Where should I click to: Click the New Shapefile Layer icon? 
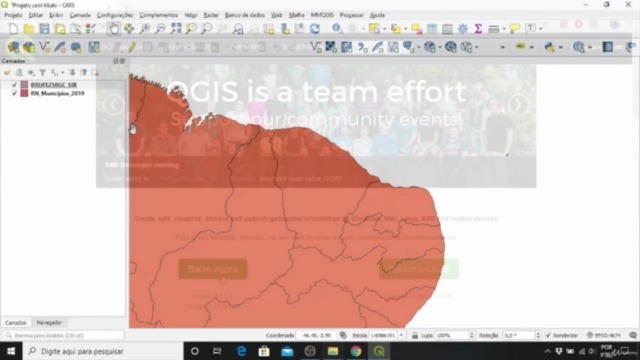(44, 47)
